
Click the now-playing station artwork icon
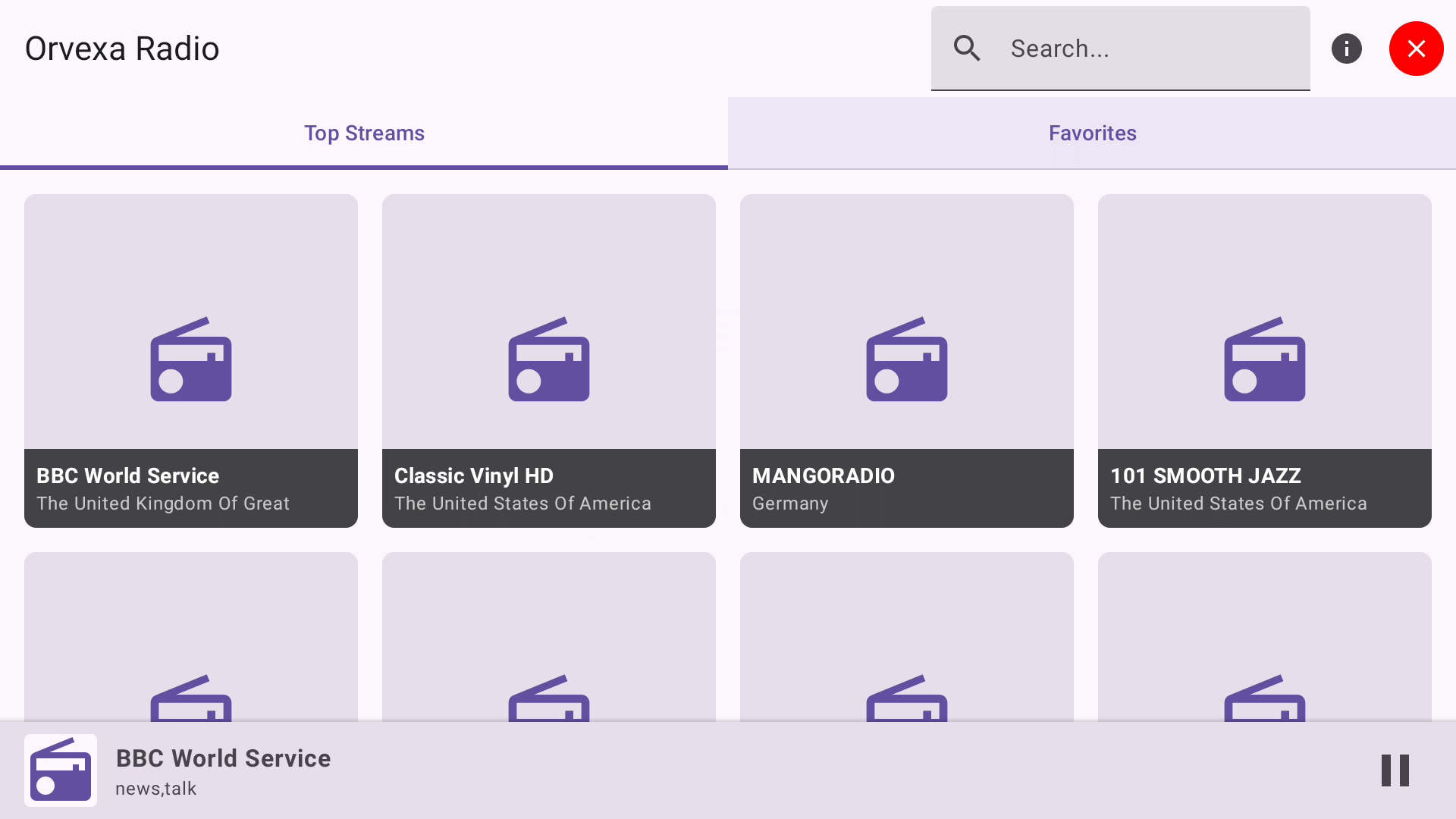coord(61,770)
